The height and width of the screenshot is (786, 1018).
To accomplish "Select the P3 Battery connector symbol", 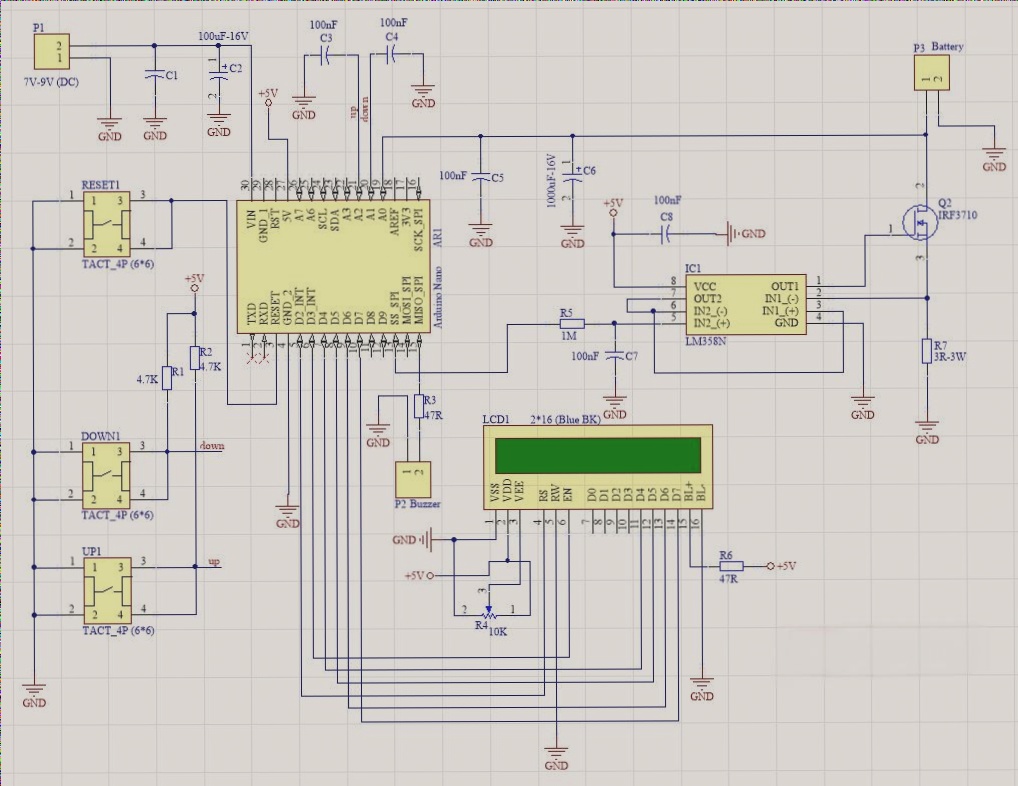I will pyautogui.click(x=931, y=72).
